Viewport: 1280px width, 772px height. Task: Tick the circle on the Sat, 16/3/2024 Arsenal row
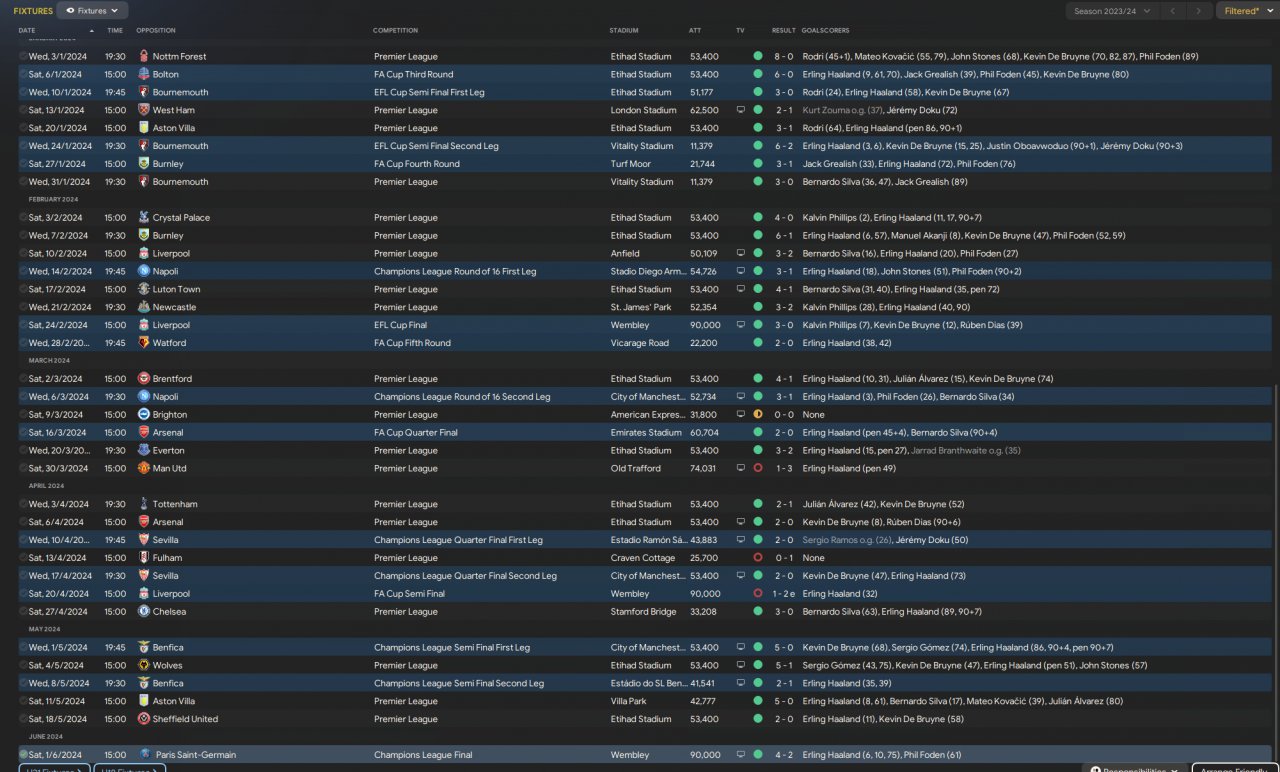[23, 433]
